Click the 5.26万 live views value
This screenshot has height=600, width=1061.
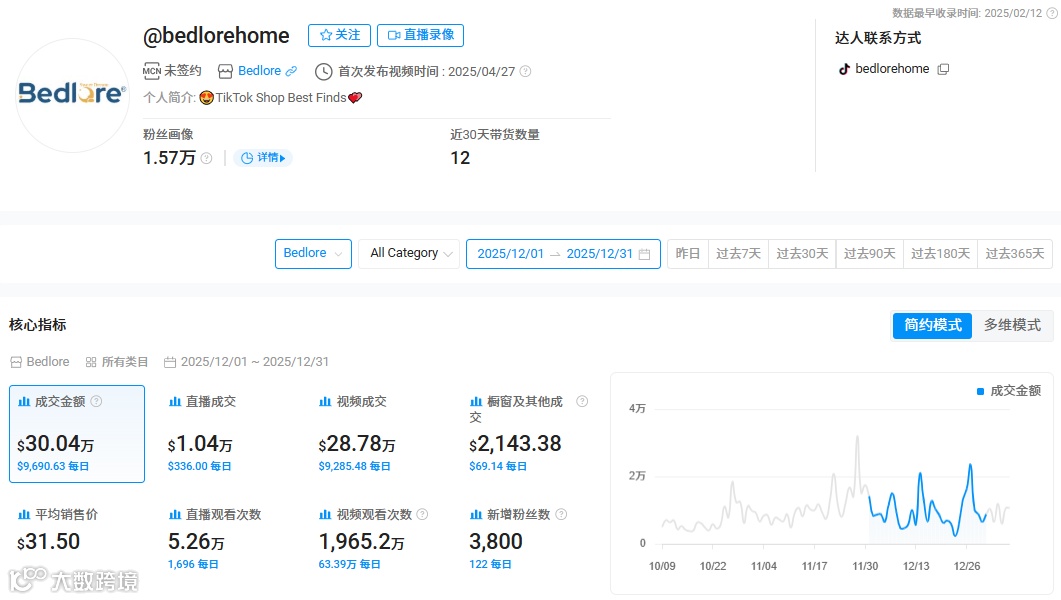point(196,542)
